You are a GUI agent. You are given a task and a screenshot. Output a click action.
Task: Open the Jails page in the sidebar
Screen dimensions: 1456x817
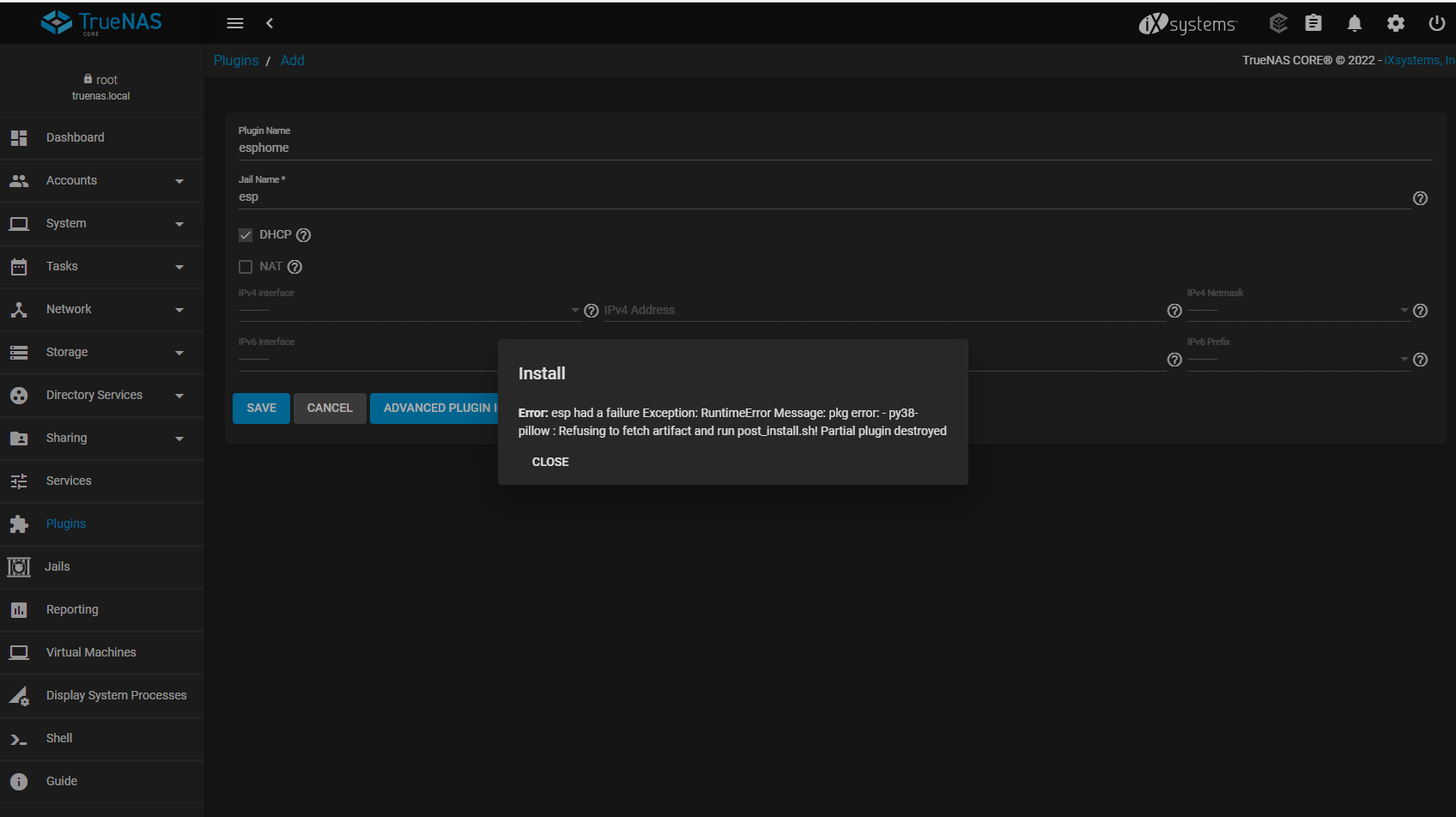[x=58, y=567]
